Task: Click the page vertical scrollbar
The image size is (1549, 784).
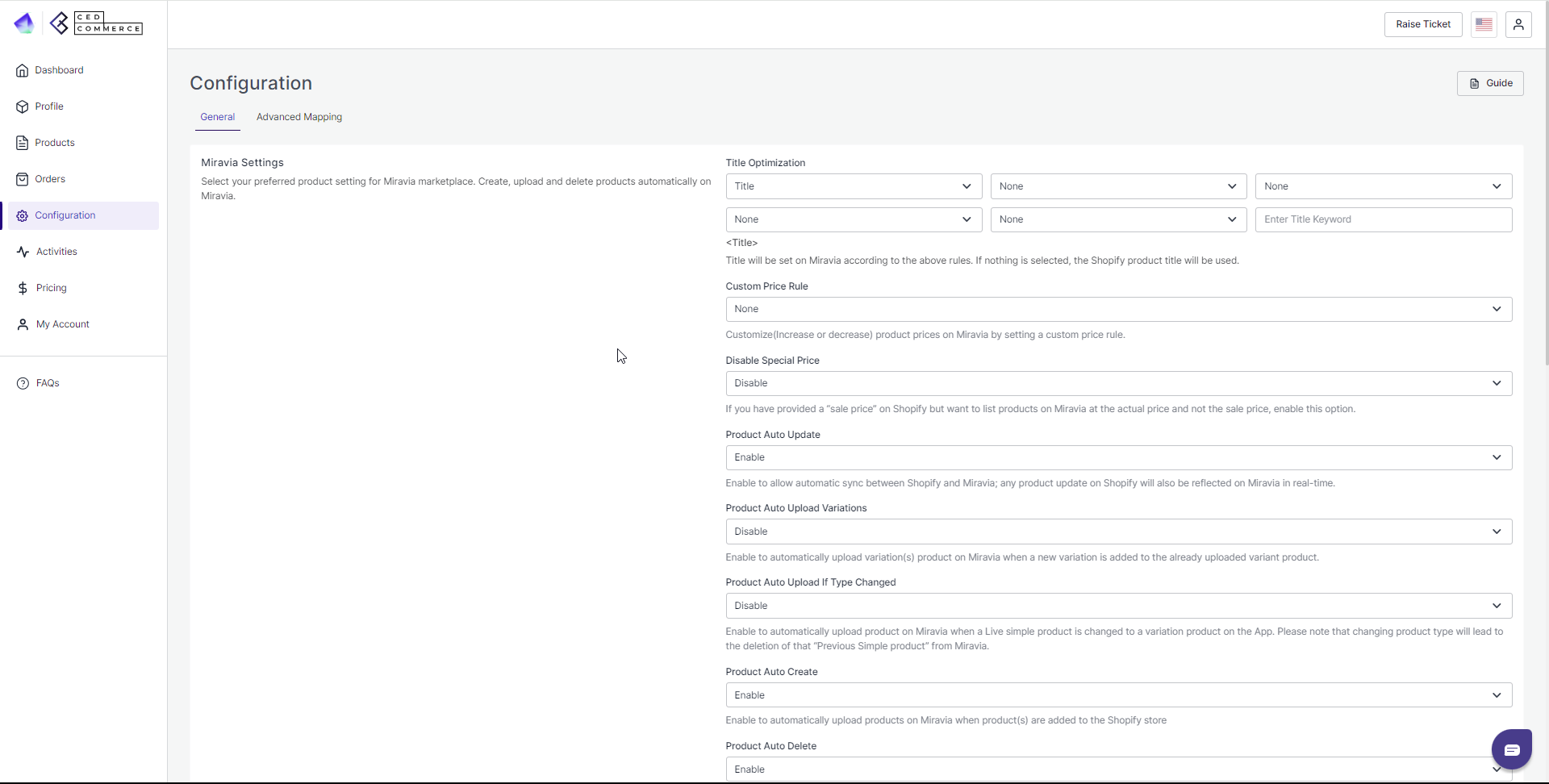Action: (1546, 186)
